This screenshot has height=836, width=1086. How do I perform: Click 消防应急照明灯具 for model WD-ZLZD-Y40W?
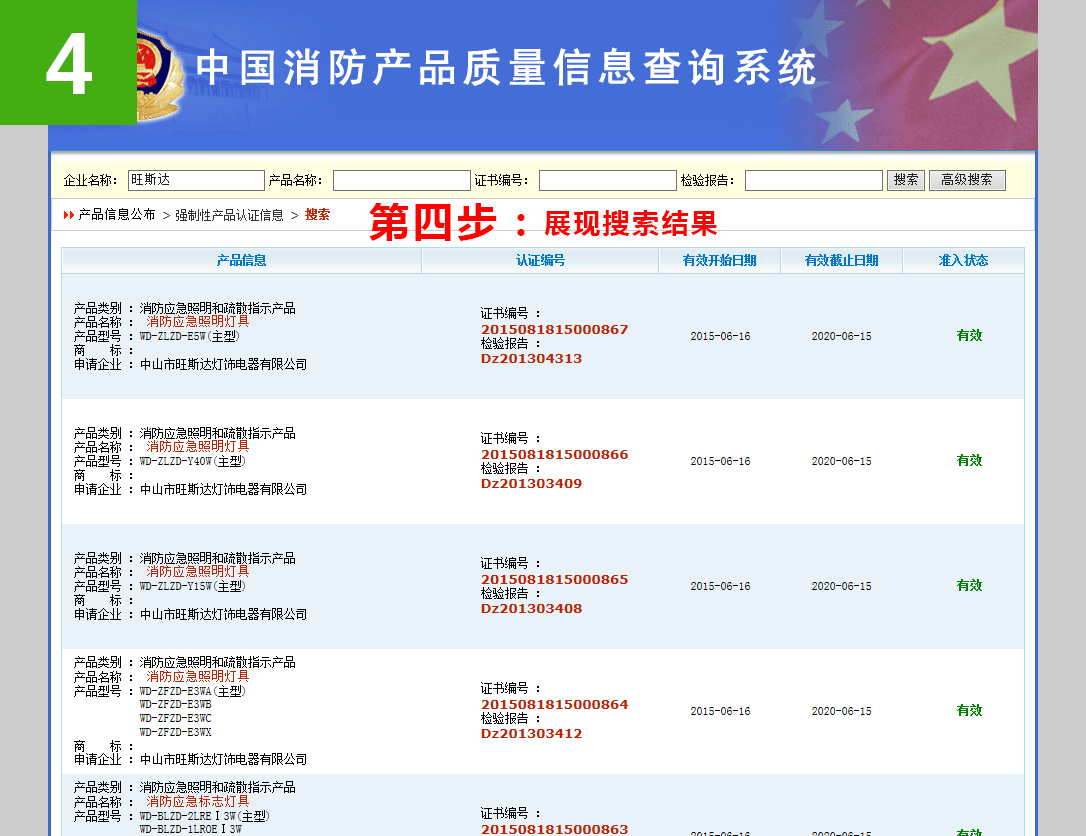coord(197,447)
